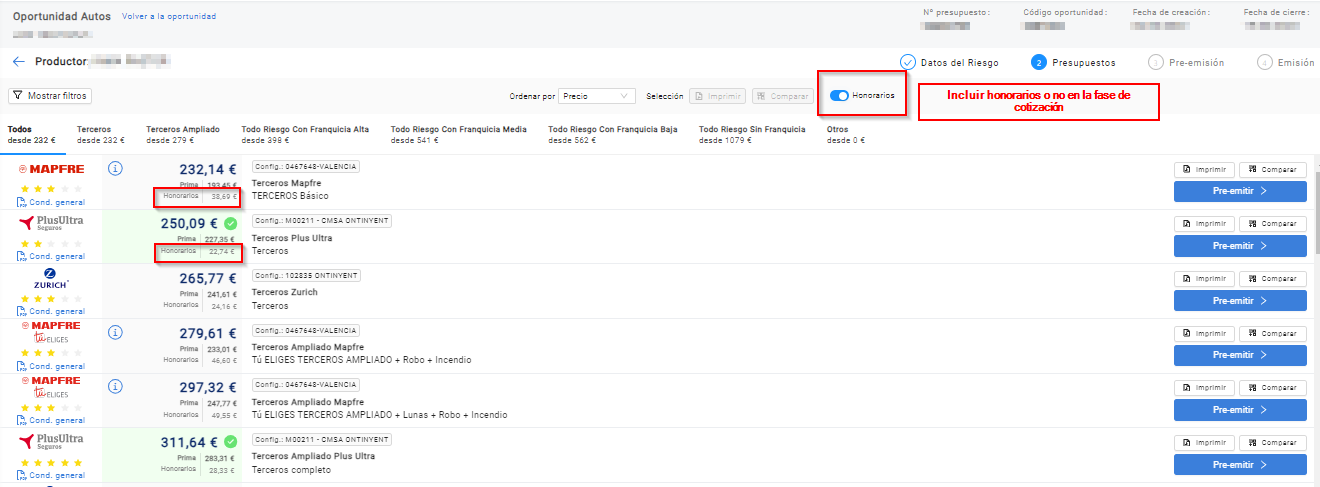
Task: Compare the Mapfre 232,14 € quote with Comparar
Action: point(1273,169)
